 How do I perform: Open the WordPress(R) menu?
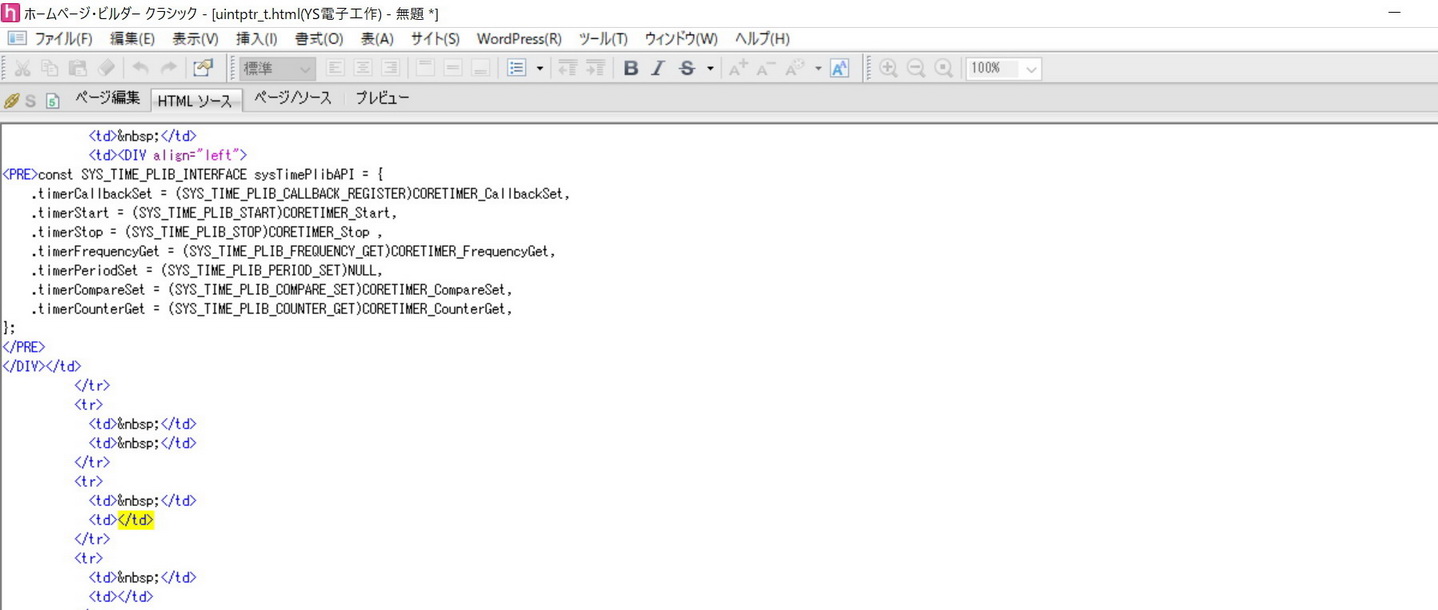518,38
